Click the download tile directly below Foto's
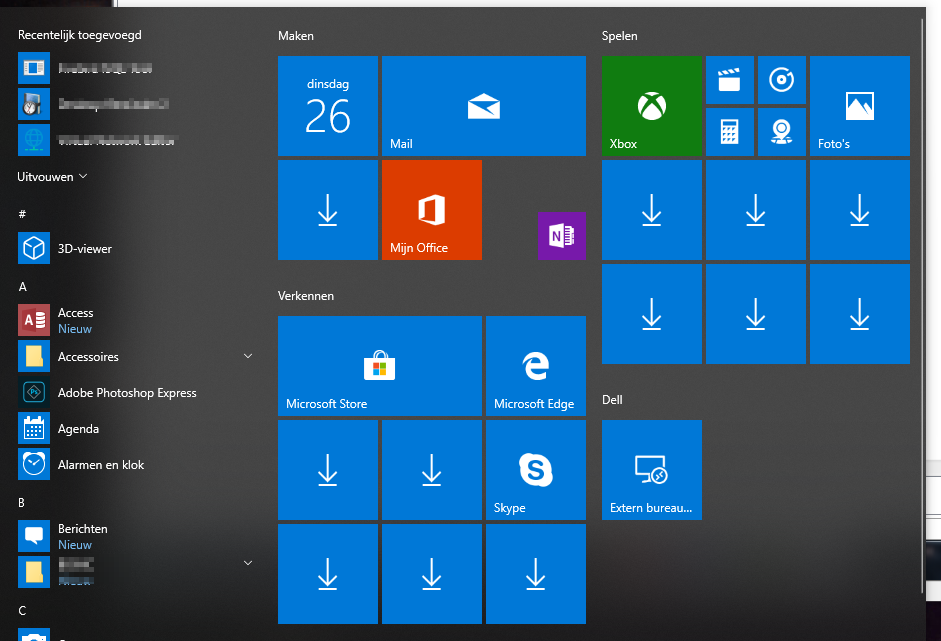Image resolution: width=941 pixels, height=641 pixels. click(x=860, y=210)
